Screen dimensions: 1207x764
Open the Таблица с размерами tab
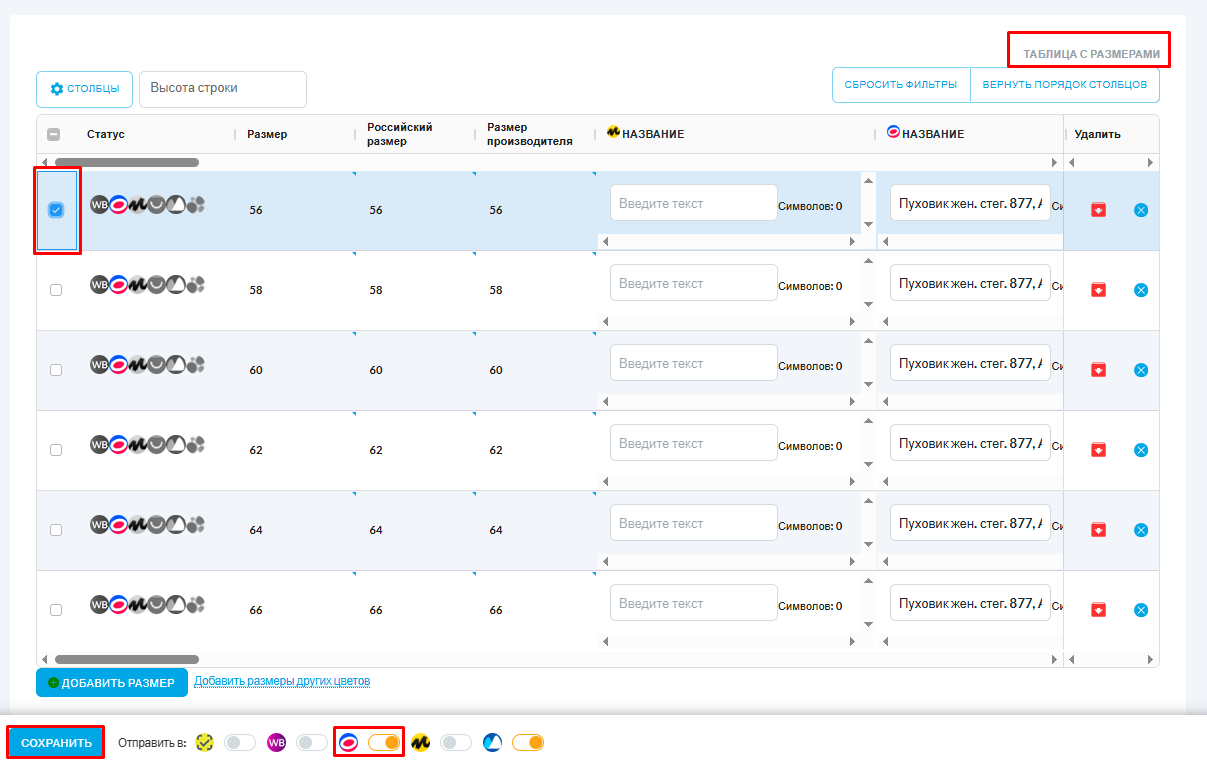[x=1090, y=53]
